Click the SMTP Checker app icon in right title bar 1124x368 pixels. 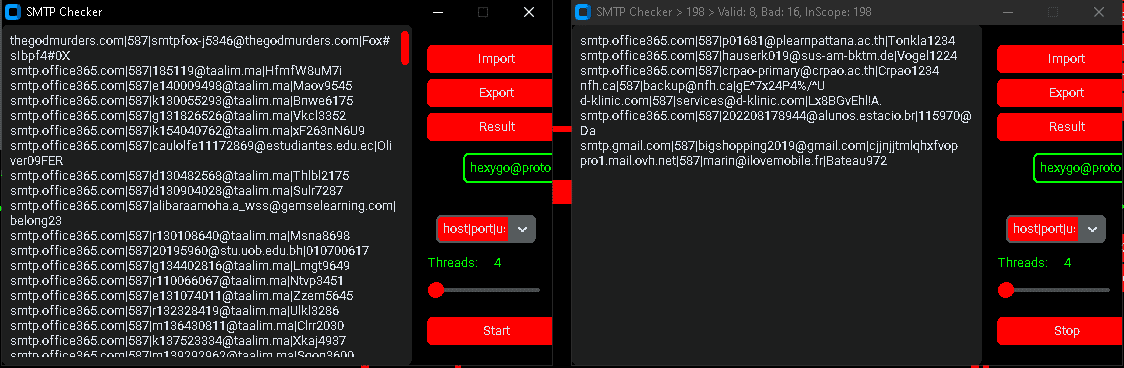pos(584,12)
